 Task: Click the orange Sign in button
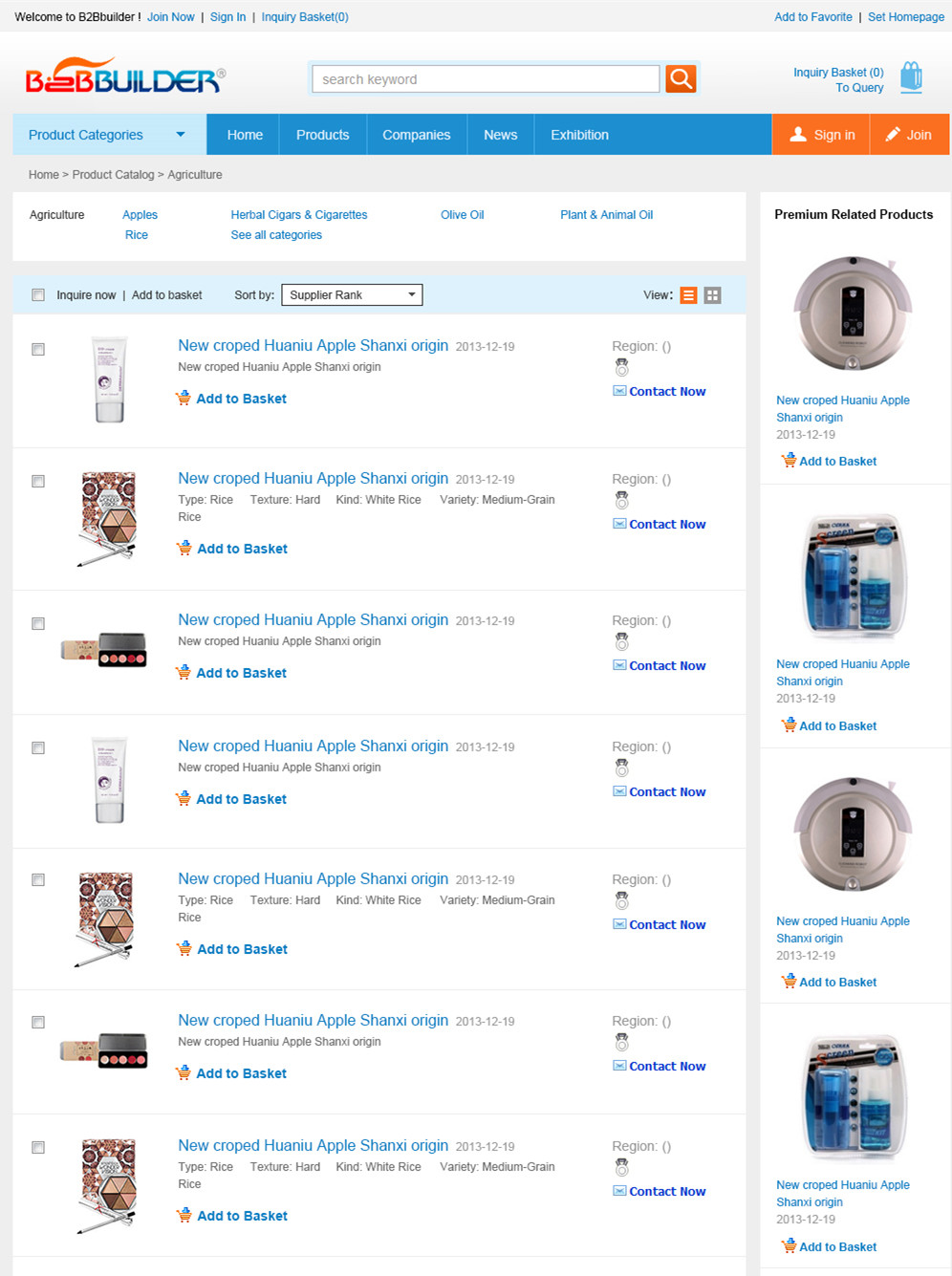point(821,135)
